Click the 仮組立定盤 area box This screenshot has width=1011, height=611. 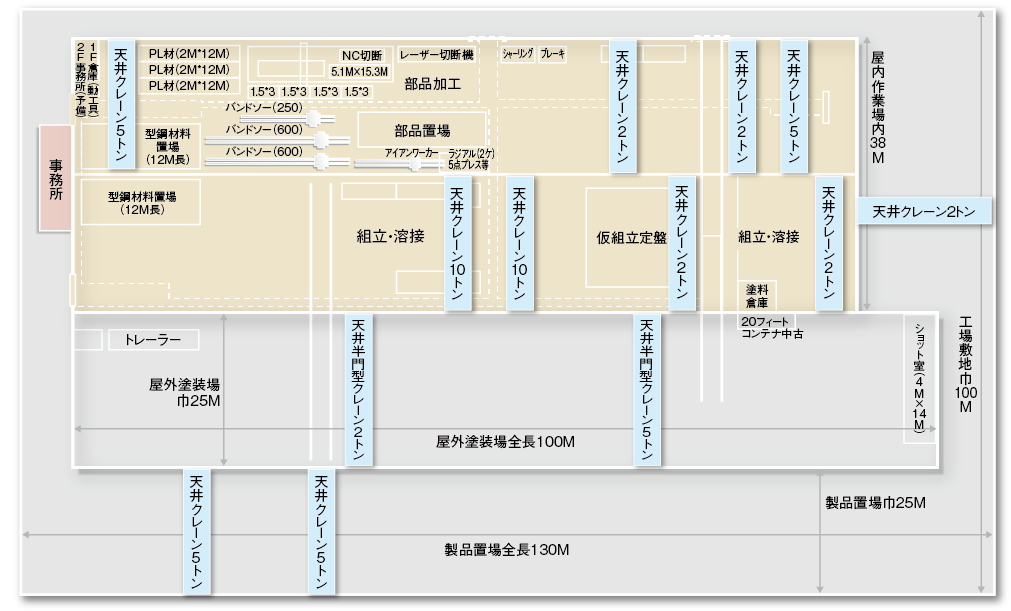click(x=630, y=237)
